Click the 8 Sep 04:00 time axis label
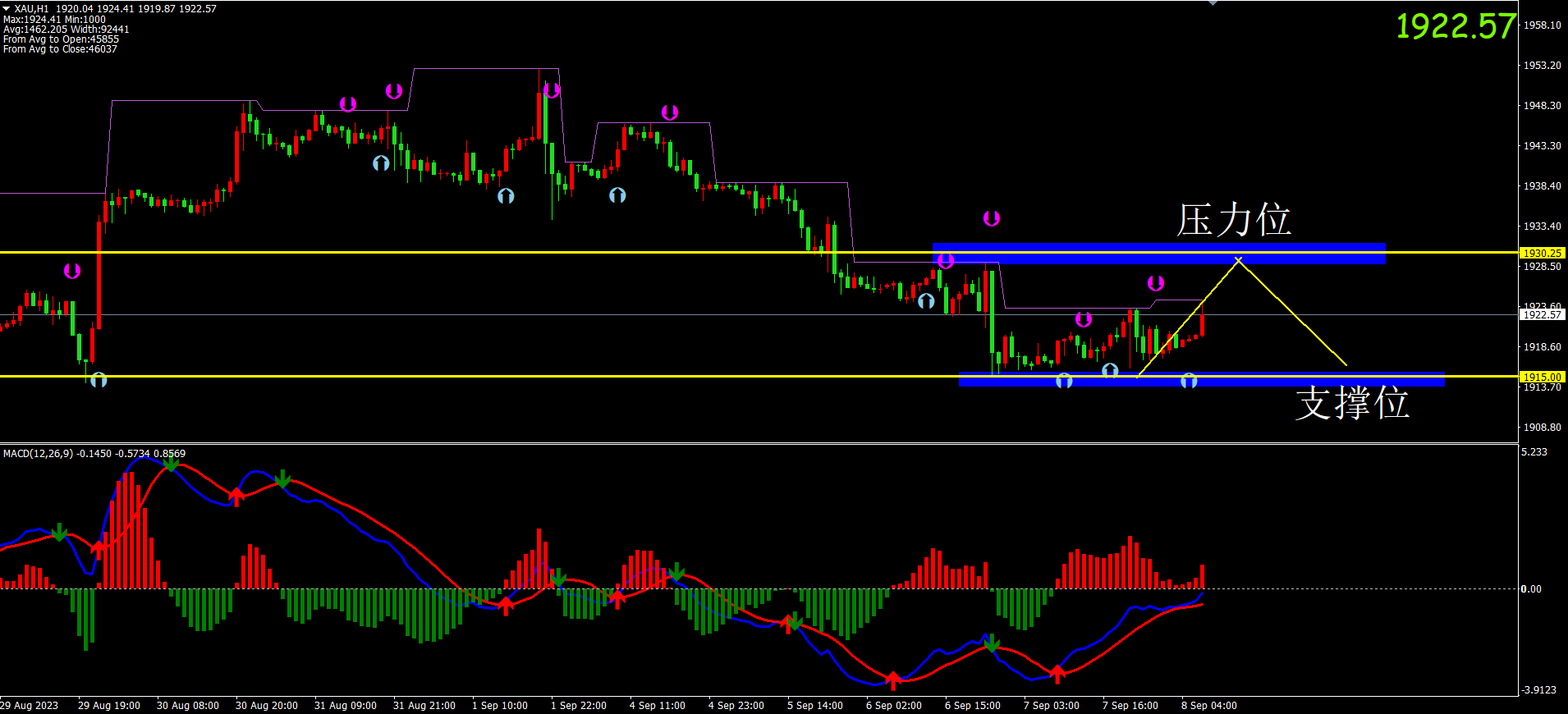 tap(1208, 706)
